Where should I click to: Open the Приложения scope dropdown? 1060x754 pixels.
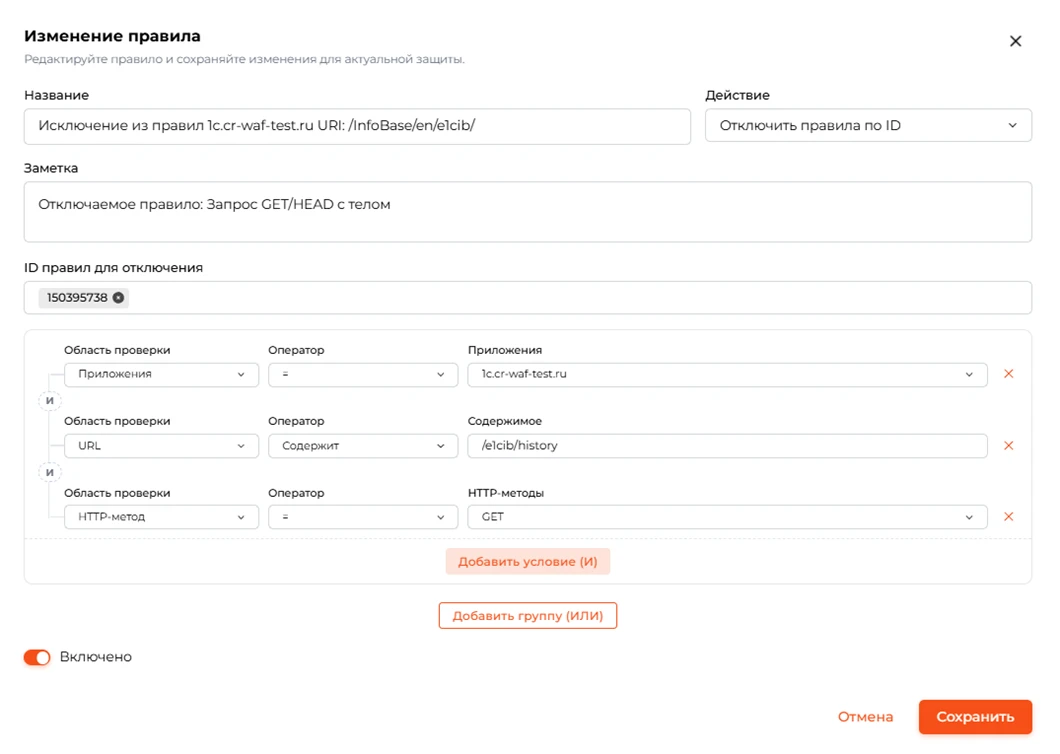point(161,375)
